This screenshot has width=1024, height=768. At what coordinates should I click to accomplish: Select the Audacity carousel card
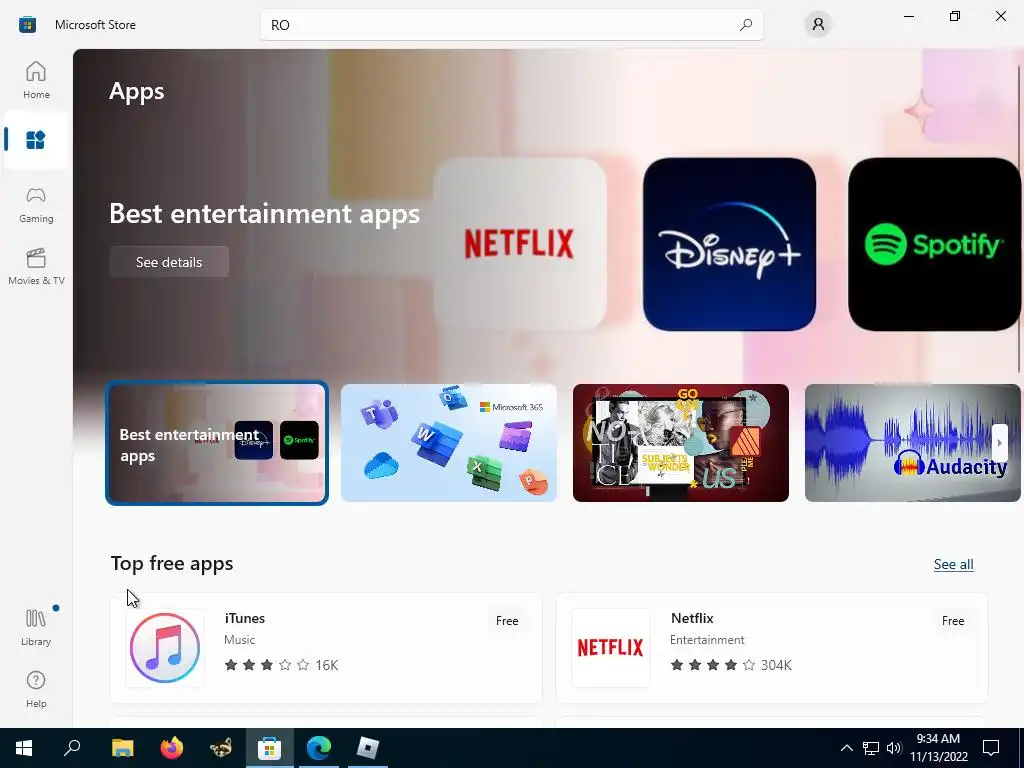pos(912,443)
